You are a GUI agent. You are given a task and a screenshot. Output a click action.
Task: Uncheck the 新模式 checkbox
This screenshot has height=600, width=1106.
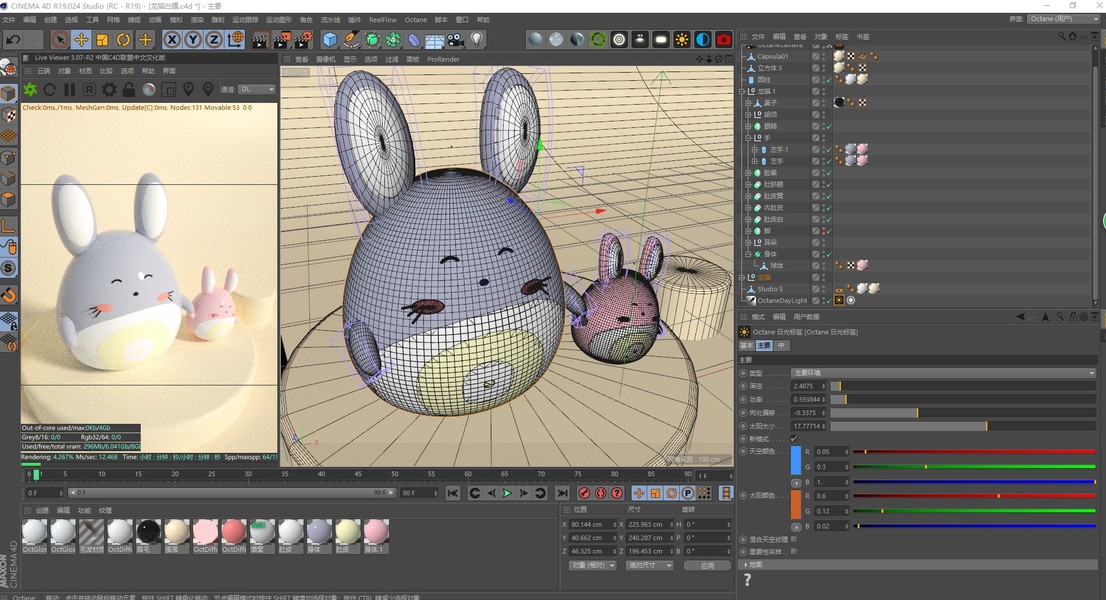794,439
